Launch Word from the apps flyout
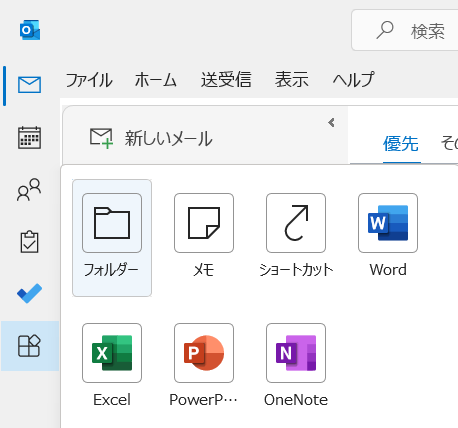This screenshot has height=428, width=458. (x=388, y=223)
